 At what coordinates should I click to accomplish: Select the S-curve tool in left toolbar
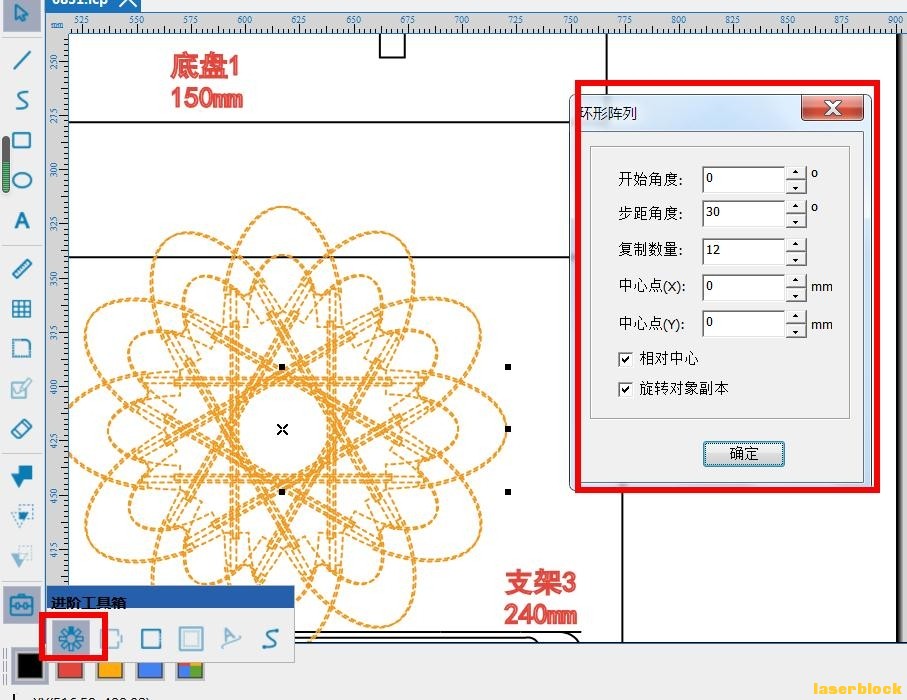coord(21,100)
